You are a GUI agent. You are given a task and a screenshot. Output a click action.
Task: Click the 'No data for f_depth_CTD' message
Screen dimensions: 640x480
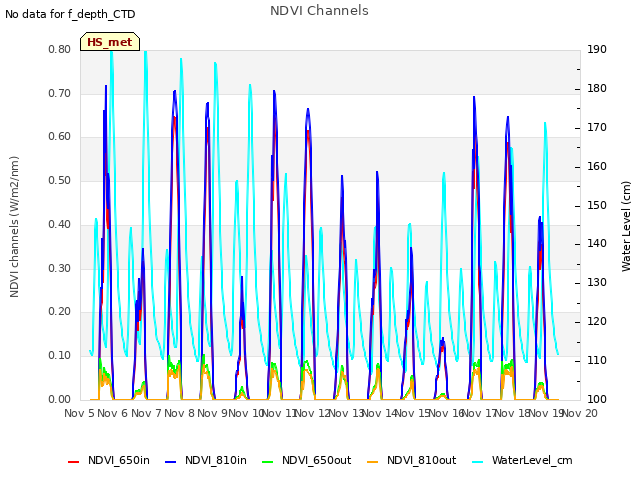pyautogui.click(x=70, y=15)
